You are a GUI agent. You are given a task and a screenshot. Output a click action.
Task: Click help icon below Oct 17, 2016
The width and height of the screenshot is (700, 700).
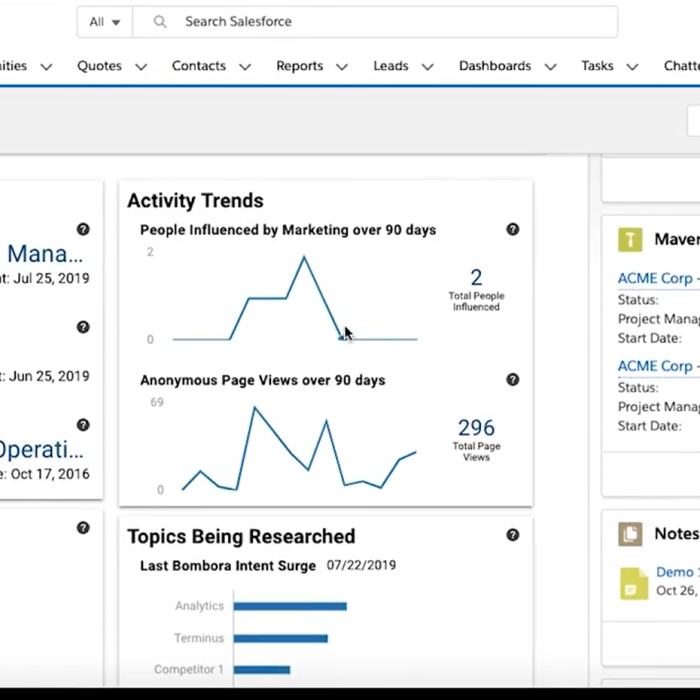click(83, 528)
